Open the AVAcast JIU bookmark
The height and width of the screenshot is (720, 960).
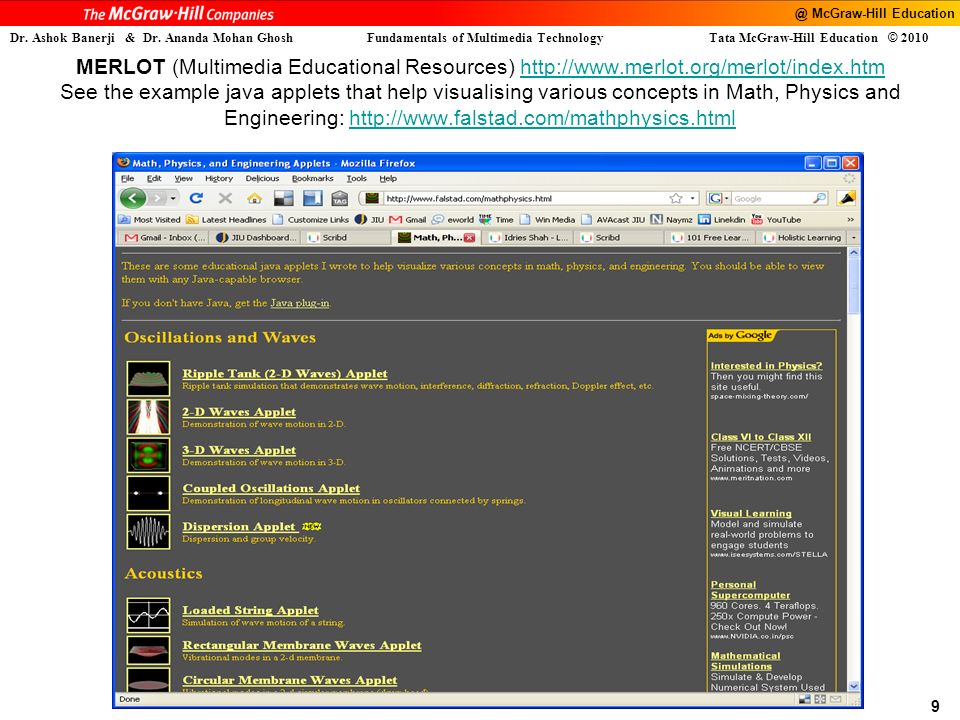pos(613,219)
